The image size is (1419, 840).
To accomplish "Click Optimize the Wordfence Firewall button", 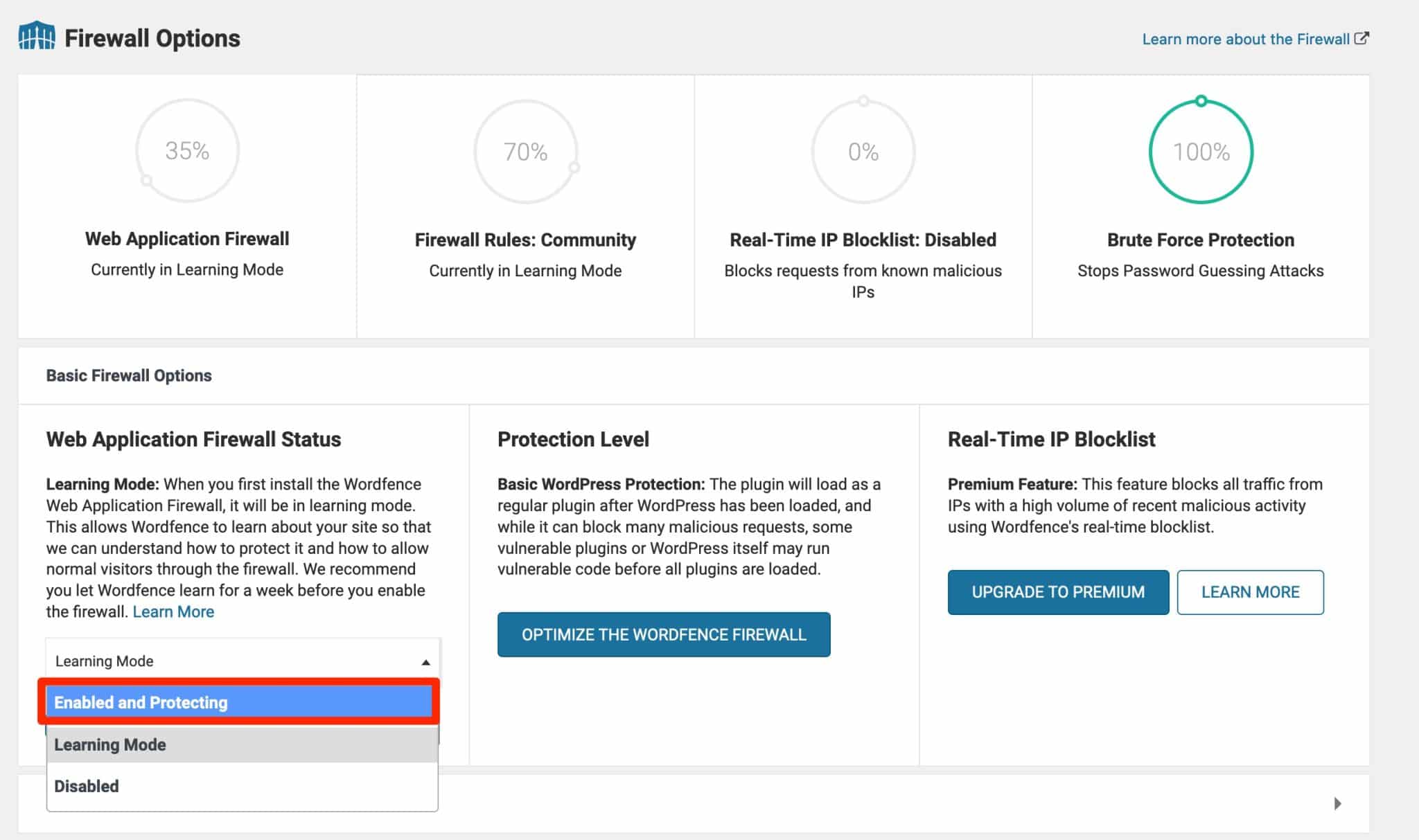I will pos(664,634).
